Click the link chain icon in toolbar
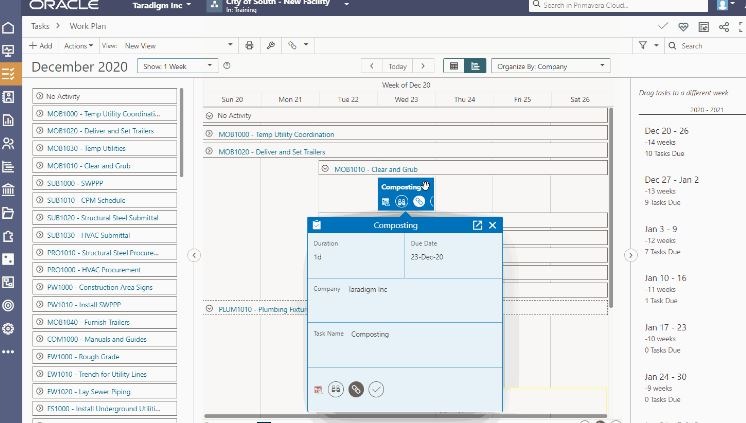746x423 pixels. (x=292, y=45)
